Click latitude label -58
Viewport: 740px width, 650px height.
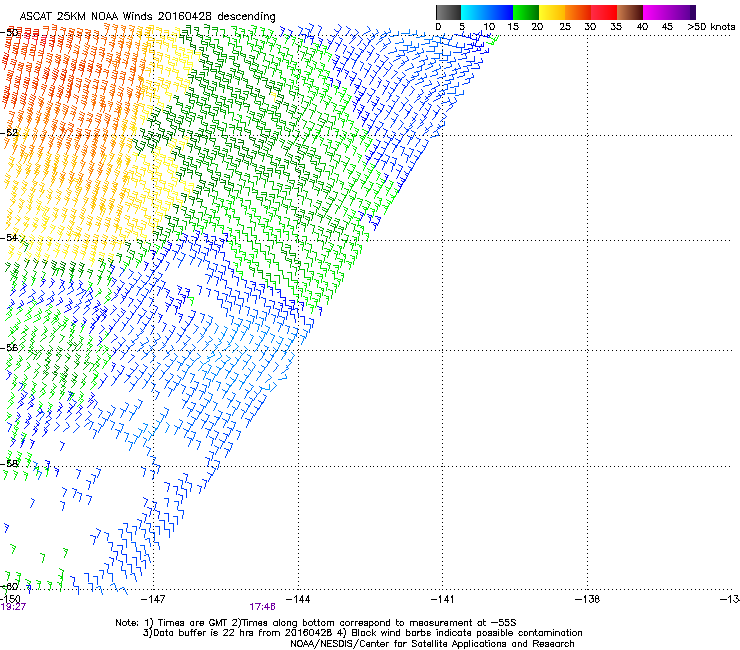pyautogui.click(x=9, y=464)
